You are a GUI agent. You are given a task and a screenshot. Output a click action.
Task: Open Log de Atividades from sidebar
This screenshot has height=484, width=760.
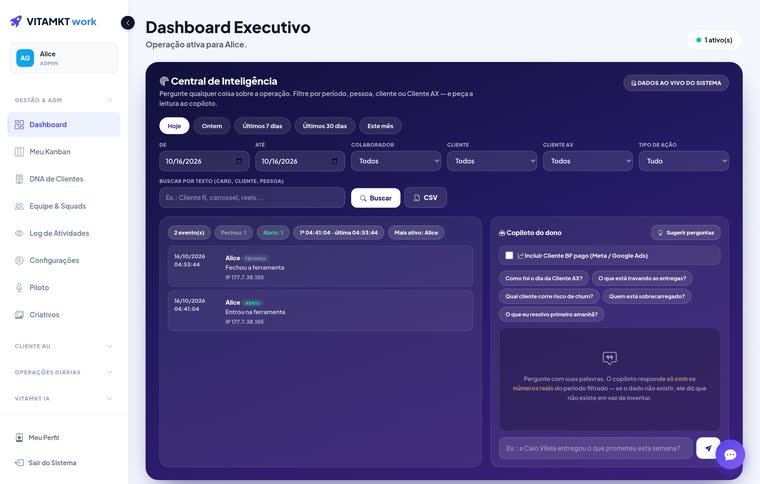[x=63, y=233]
